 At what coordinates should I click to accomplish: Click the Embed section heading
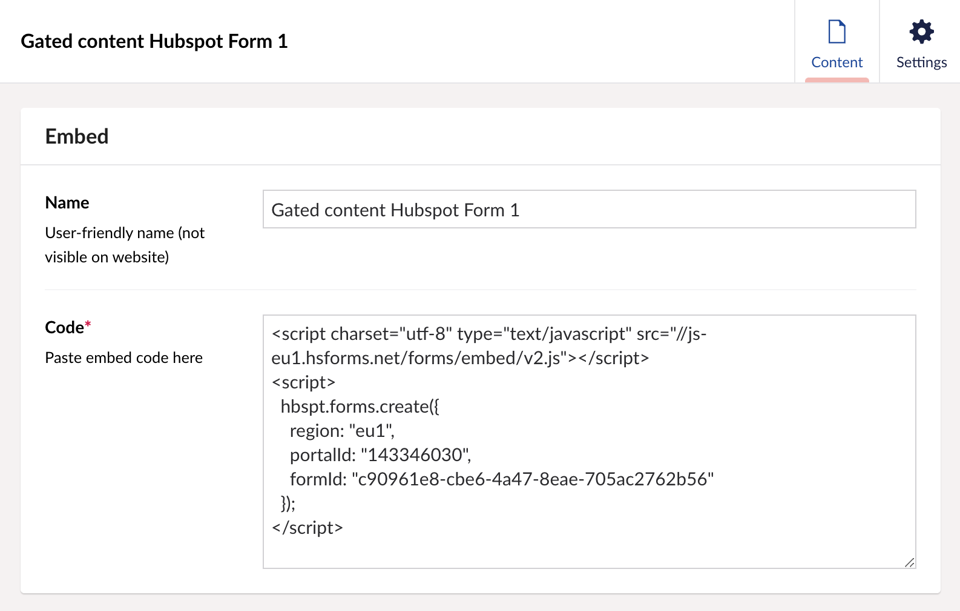tap(77, 136)
